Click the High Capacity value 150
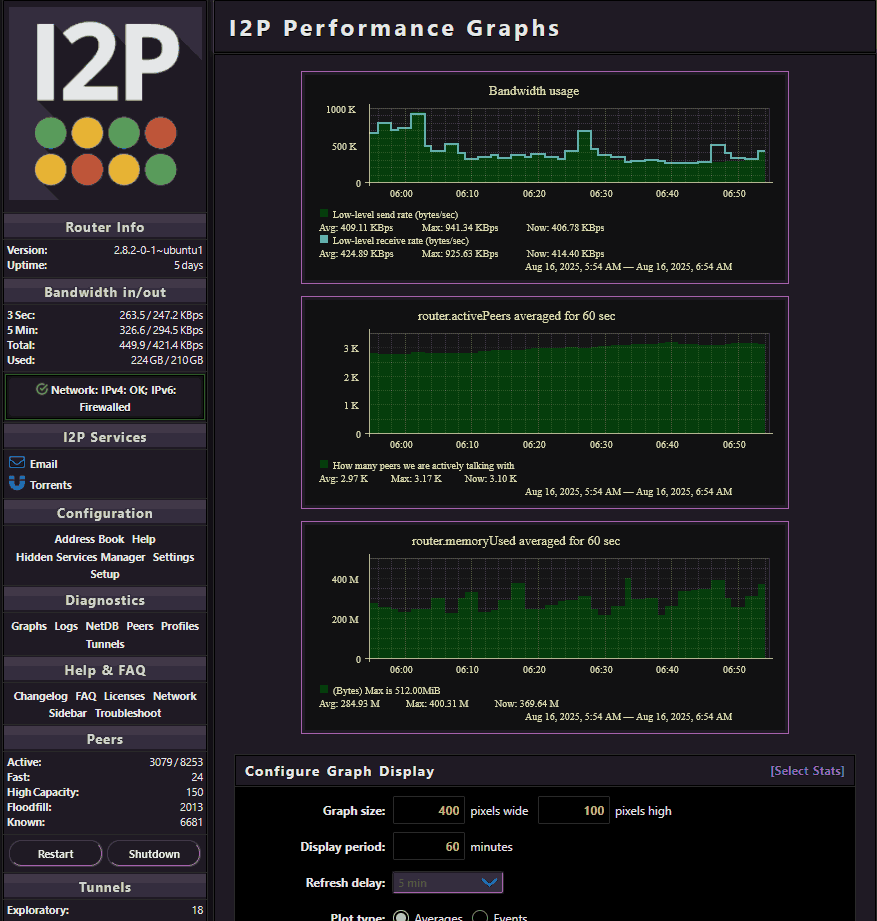 point(194,792)
